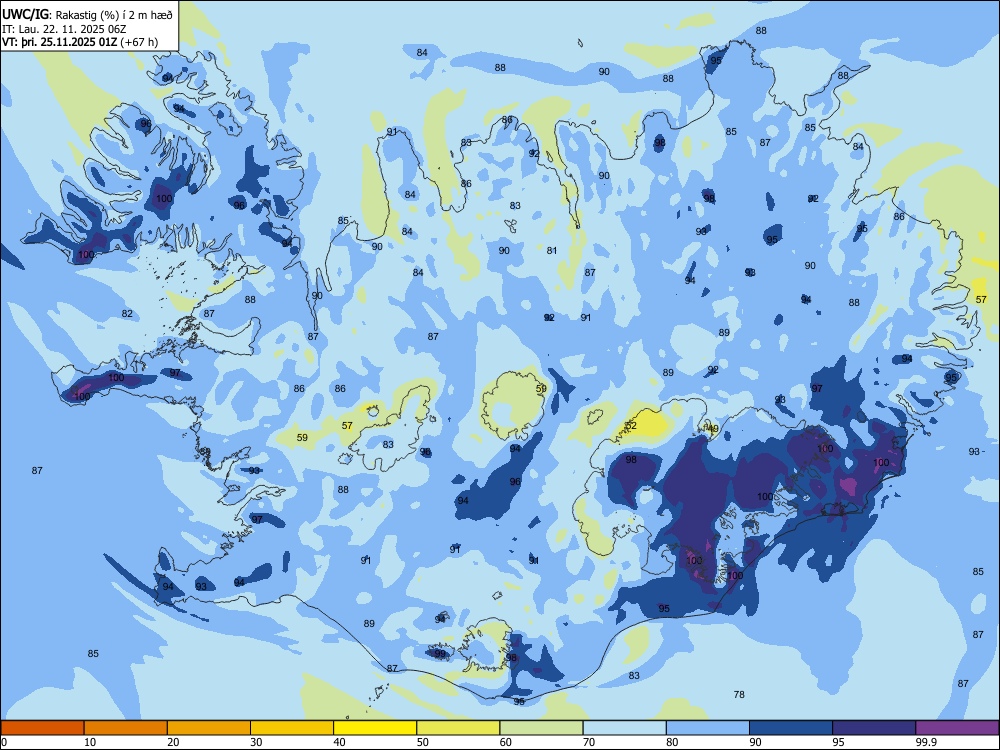Viewport: 1000px width, 750px height.
Task: Click the 10–20 orange legend swatch
Action: [x=126, y=728]
